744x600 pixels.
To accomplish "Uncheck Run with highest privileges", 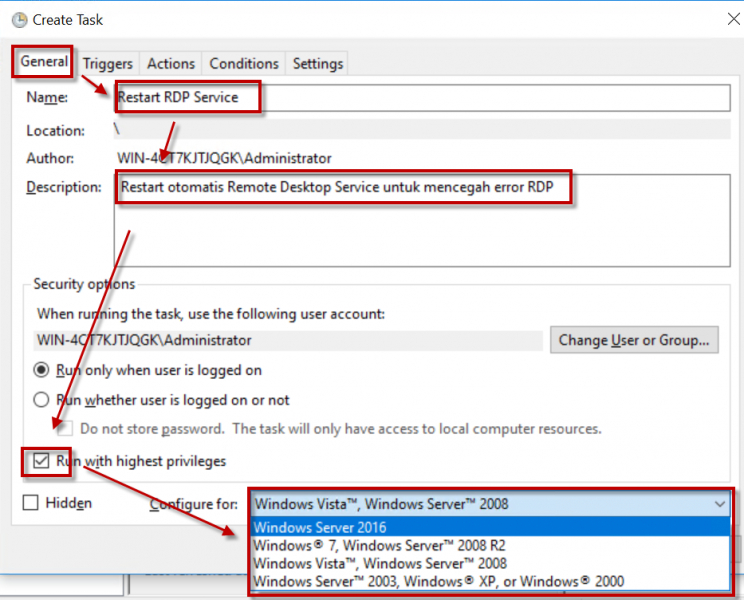I will [41, 461].
